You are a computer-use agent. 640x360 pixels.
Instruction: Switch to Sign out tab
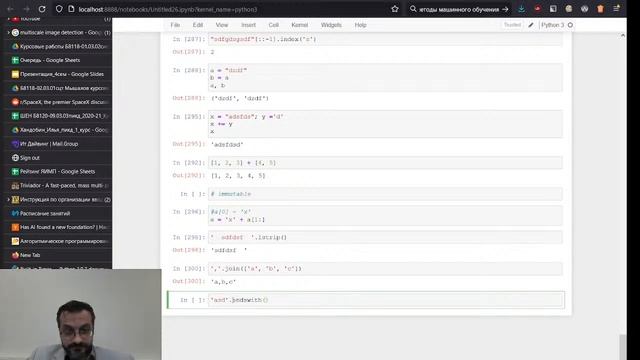tap(60, 158)
